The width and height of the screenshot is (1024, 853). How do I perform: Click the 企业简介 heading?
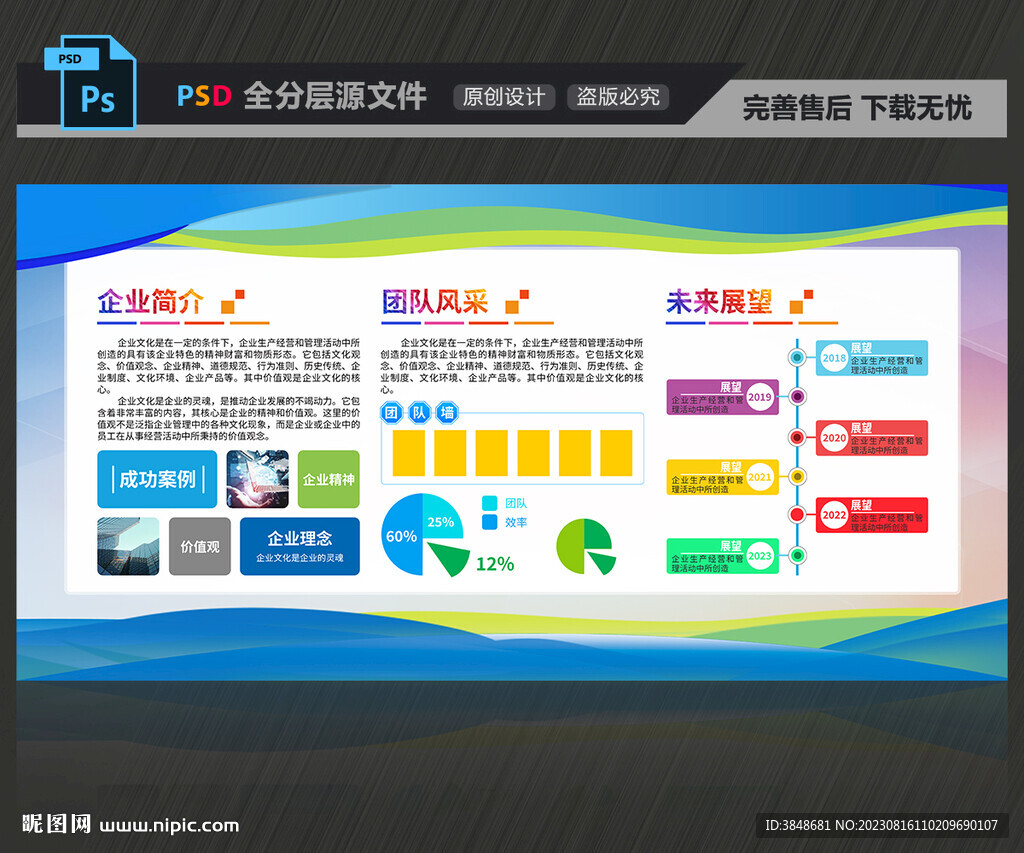(151, 302)
